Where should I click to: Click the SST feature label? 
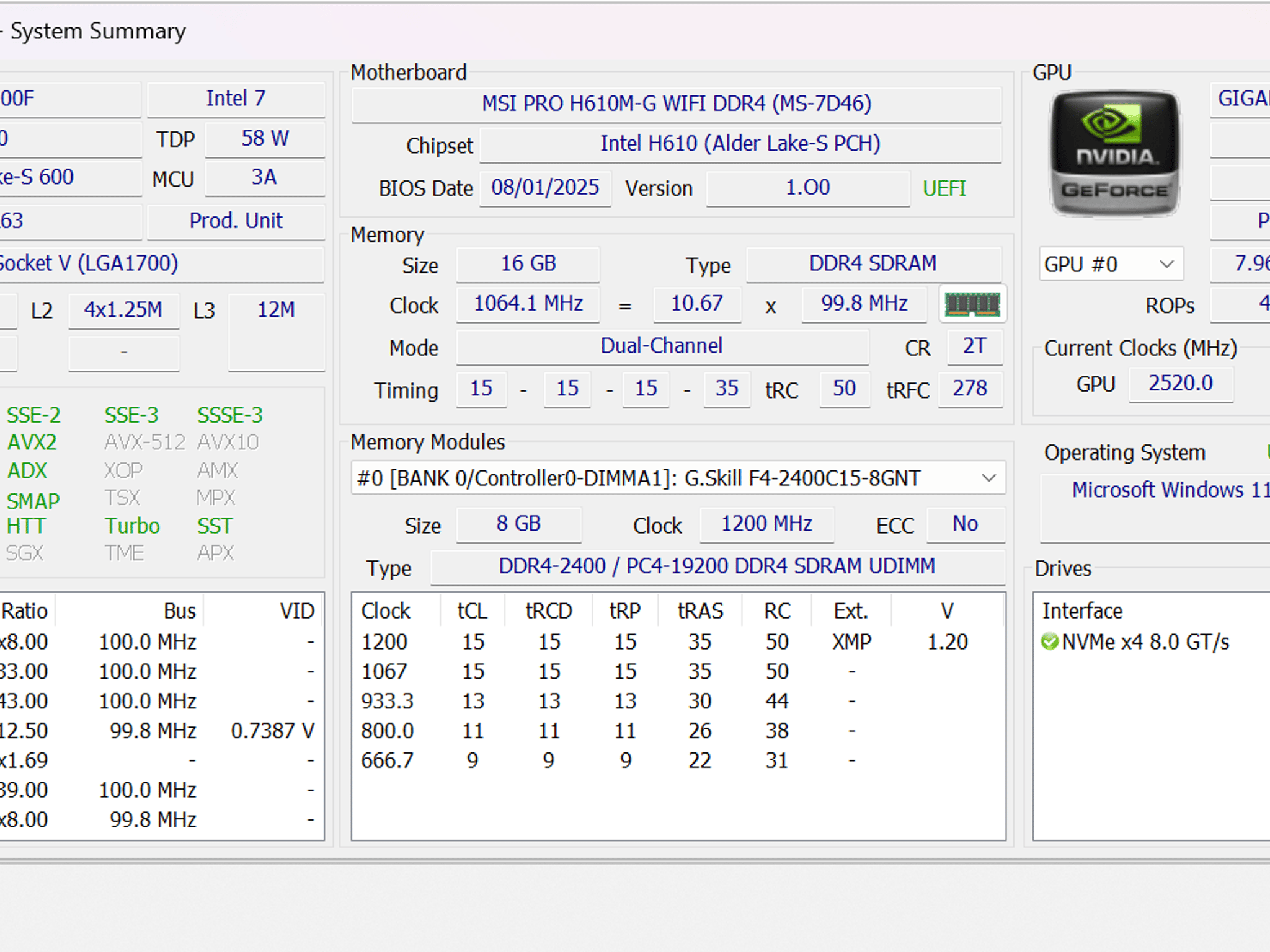point(215,526)
